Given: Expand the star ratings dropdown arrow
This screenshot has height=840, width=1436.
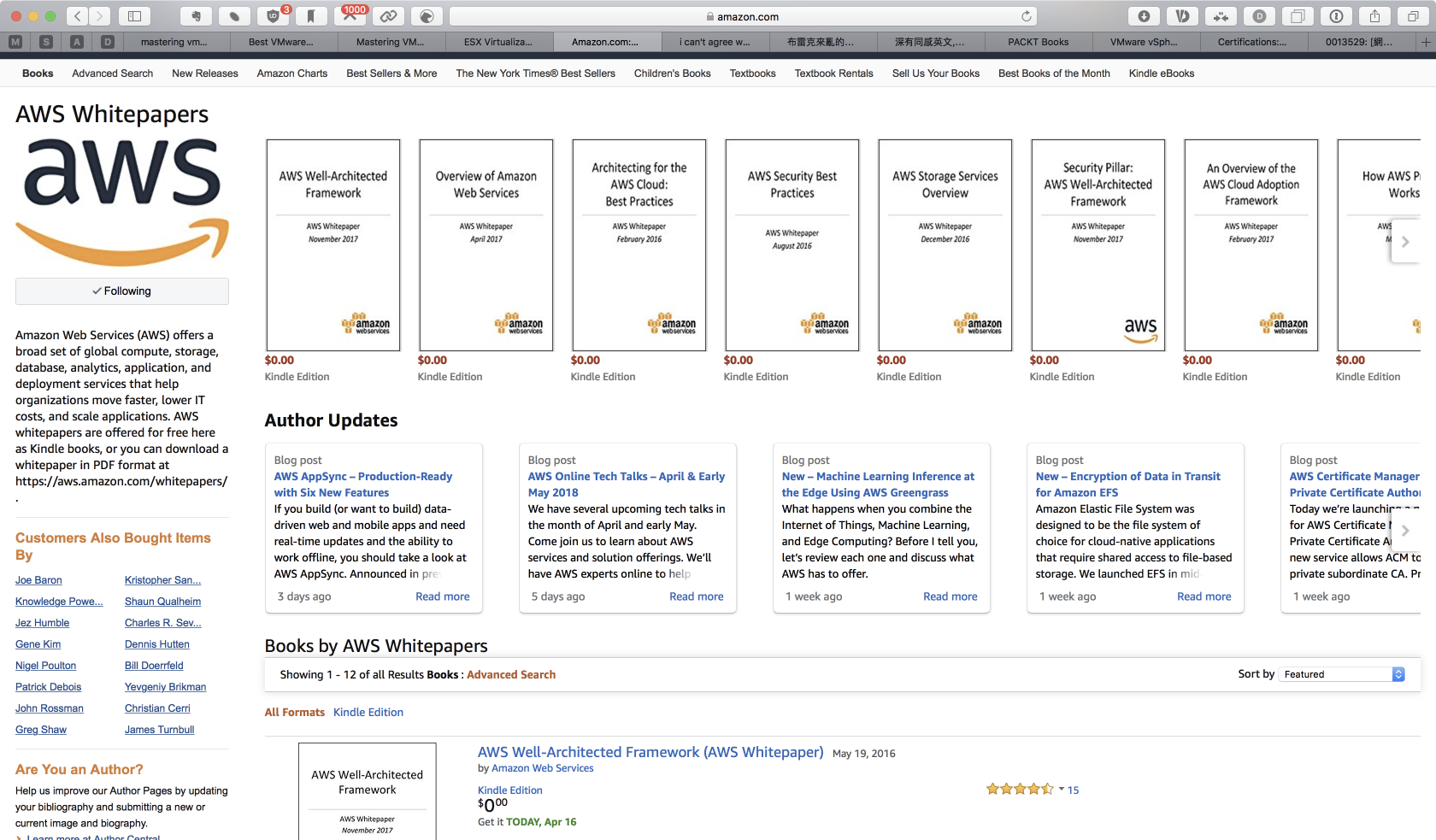Looking at the screenshot, I should tap(1061, 790).
